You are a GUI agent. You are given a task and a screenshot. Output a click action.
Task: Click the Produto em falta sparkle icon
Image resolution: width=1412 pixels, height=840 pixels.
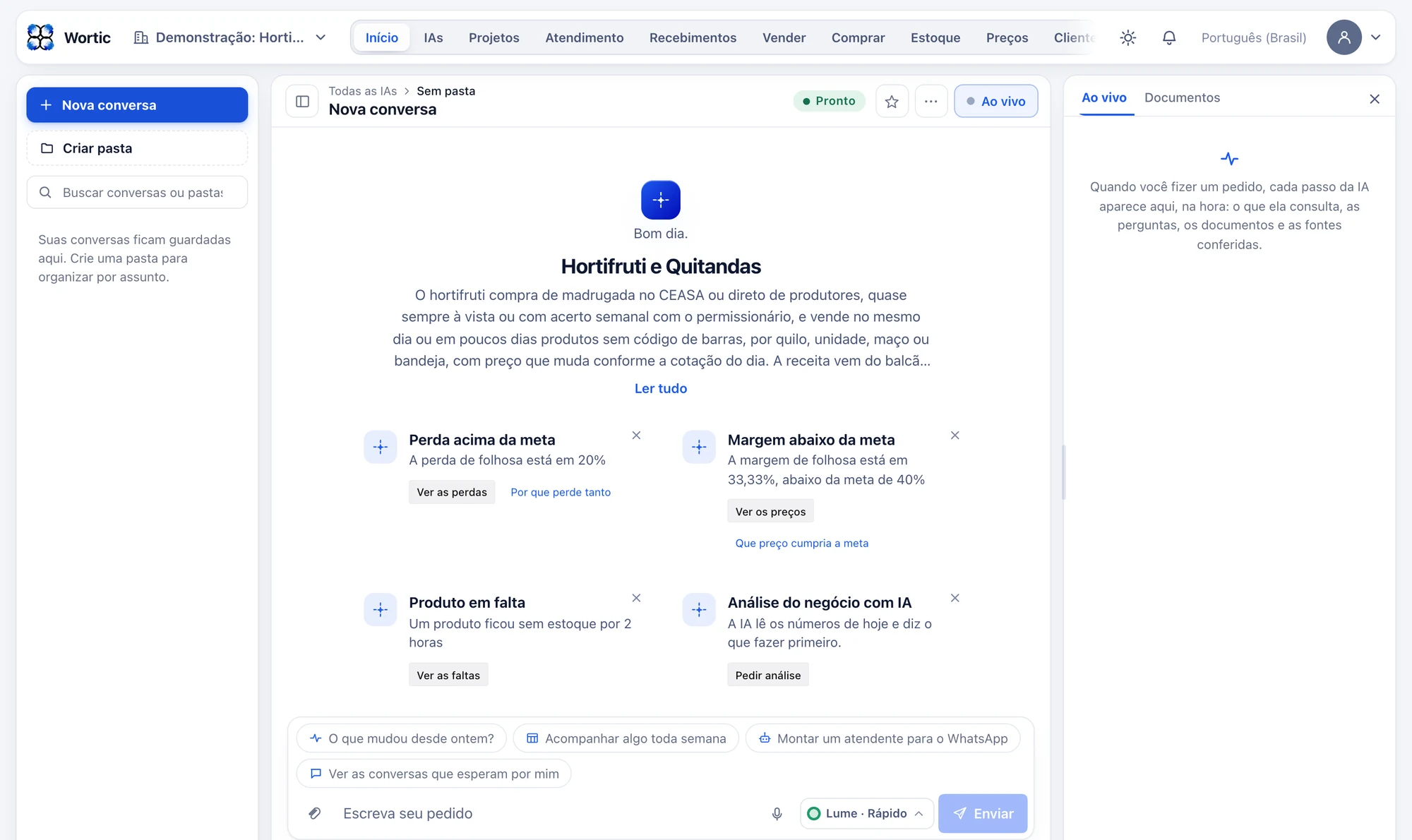(x=381, y=610)
